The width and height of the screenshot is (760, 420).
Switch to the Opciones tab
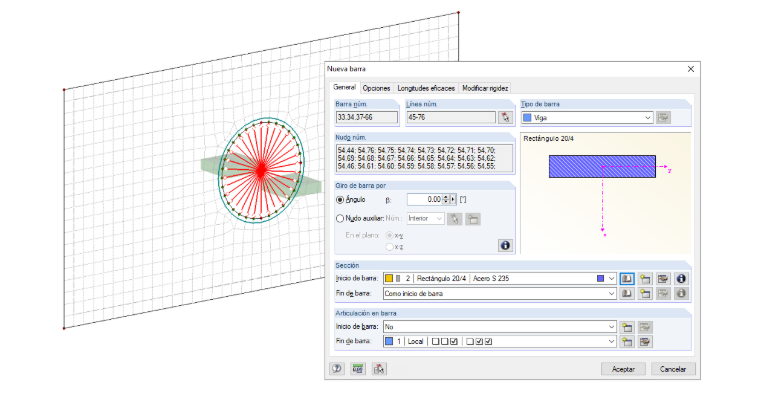click(x=376, y=88)
